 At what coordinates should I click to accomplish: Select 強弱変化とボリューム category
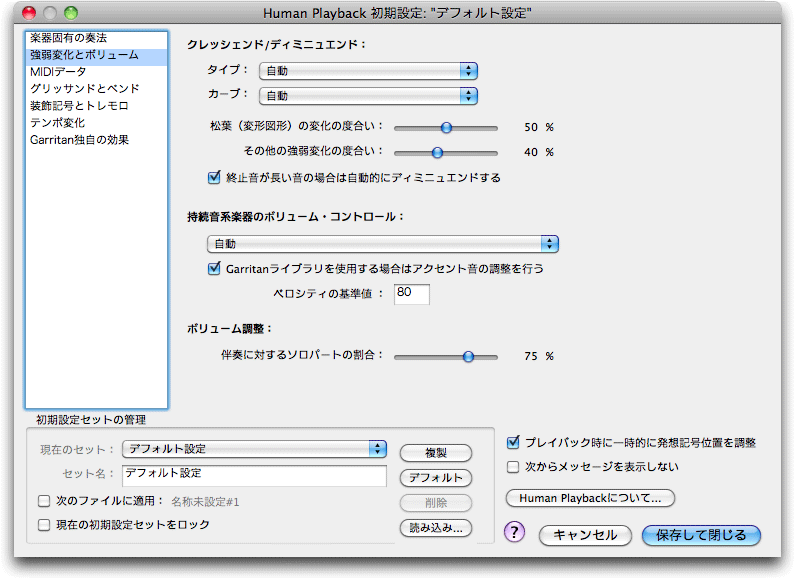point(96,55)
